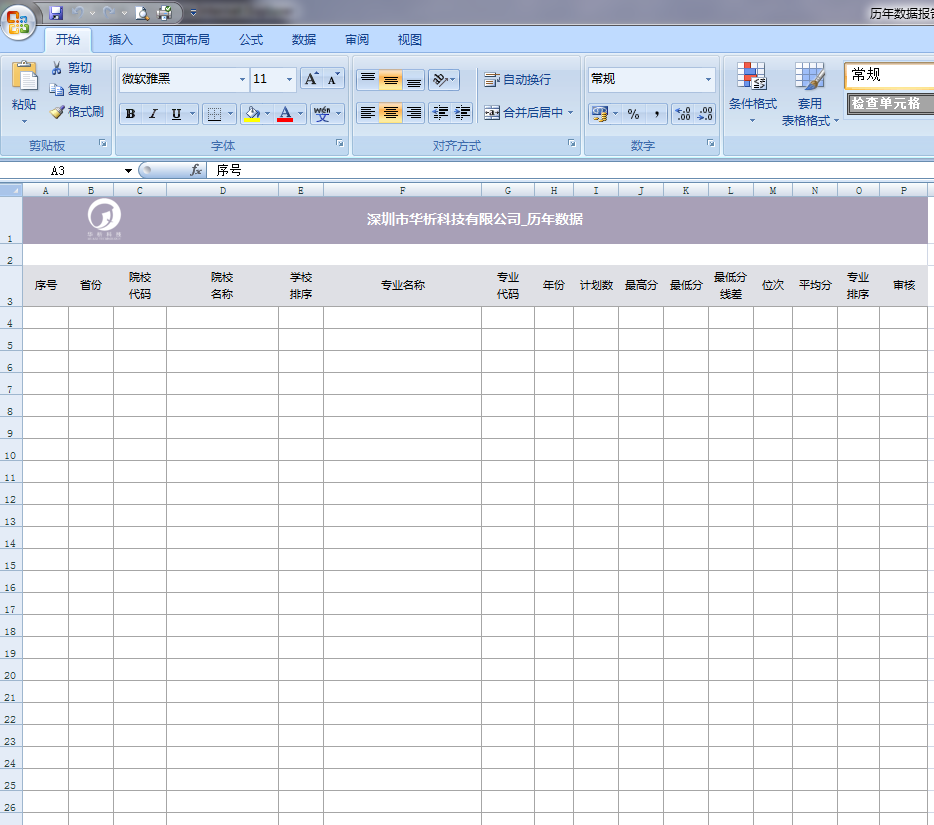Expand the font color dropdown arrow
Image resolution: width=934 pixels, height=825 pixels.
[x=300, y=114]
